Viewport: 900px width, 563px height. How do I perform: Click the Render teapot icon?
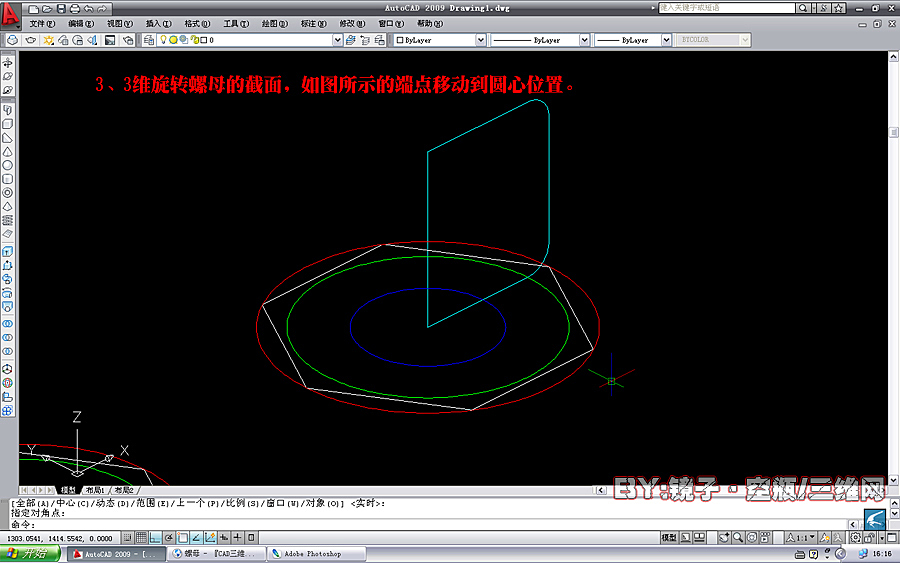tap(30, 40)
